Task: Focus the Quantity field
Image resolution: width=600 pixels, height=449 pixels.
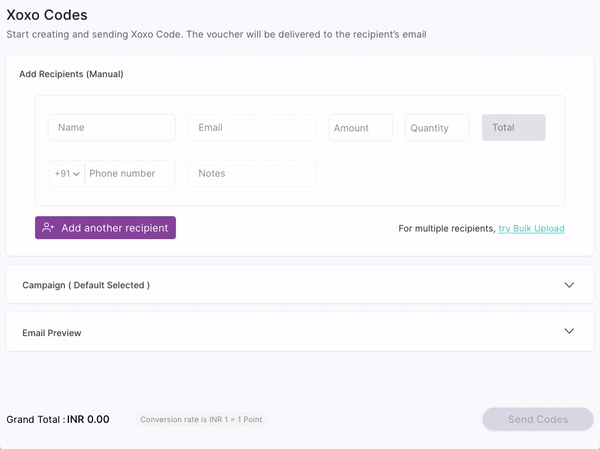Action: click(x=437, y=127)
